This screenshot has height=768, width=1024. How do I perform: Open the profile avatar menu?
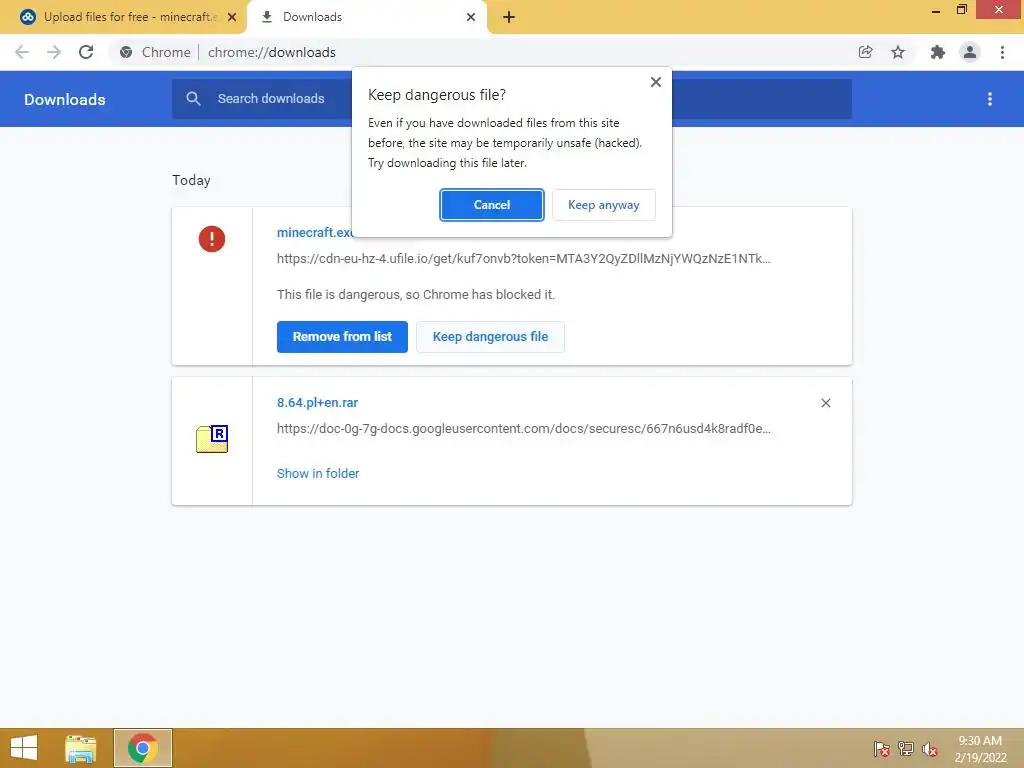pos(970,52)
